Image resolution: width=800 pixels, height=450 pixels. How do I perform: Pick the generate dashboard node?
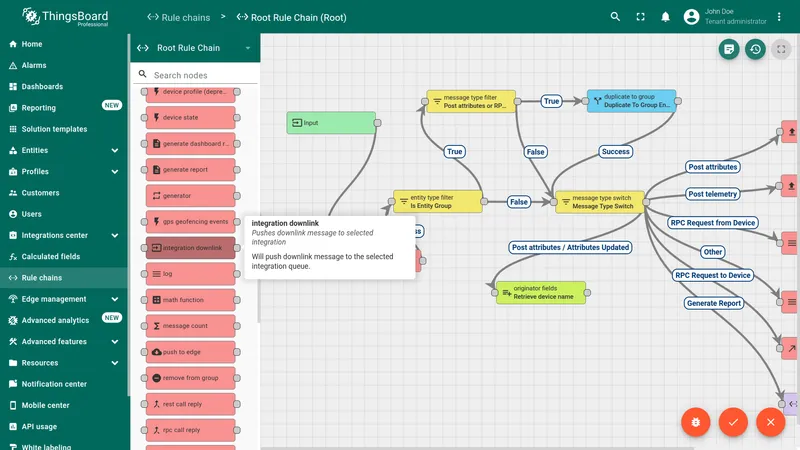click(190, 143)
